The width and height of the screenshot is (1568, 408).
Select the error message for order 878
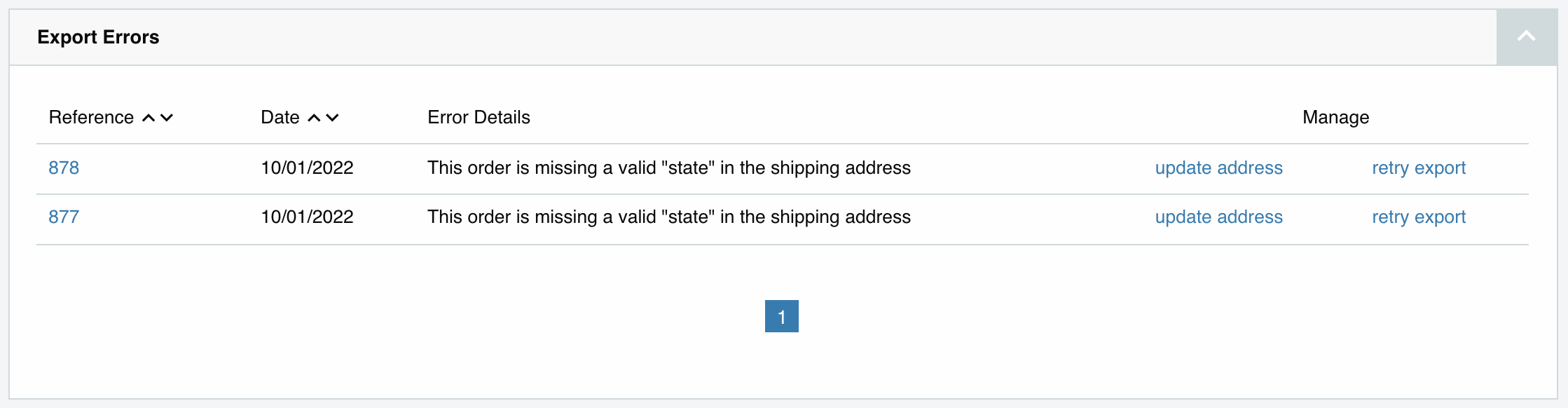668,168
